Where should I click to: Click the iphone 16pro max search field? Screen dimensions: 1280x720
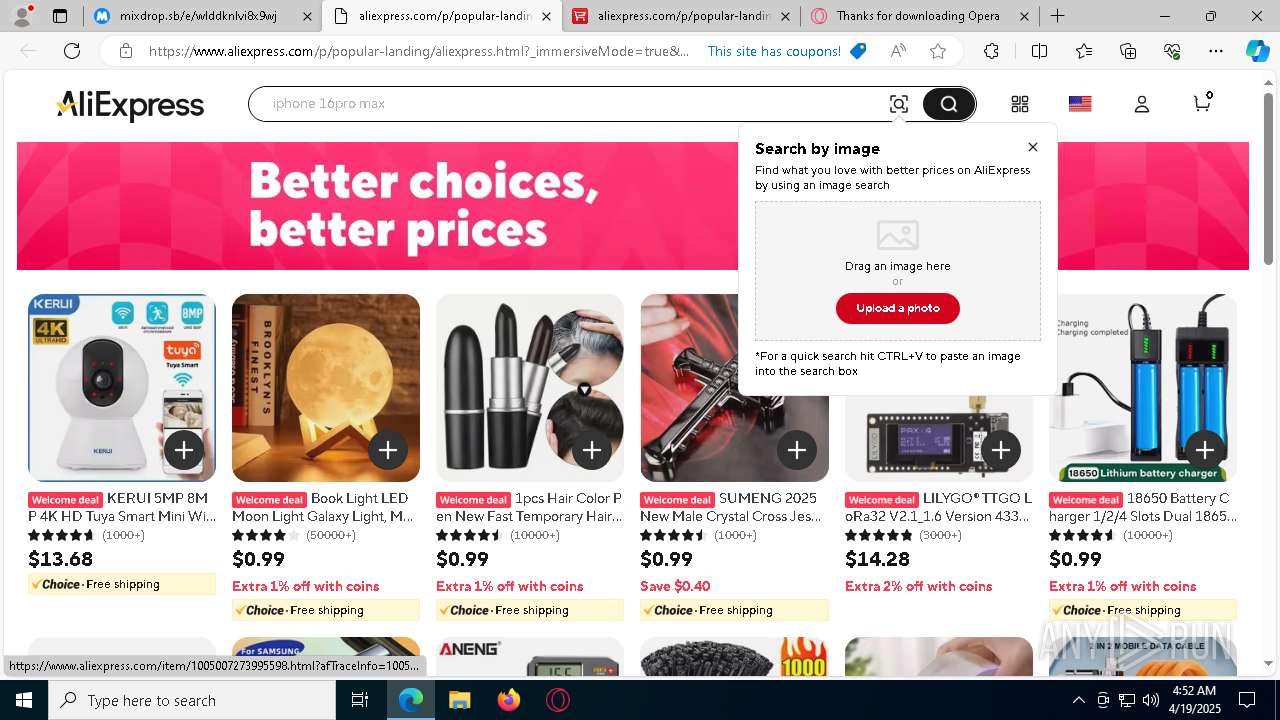[570, 104]
